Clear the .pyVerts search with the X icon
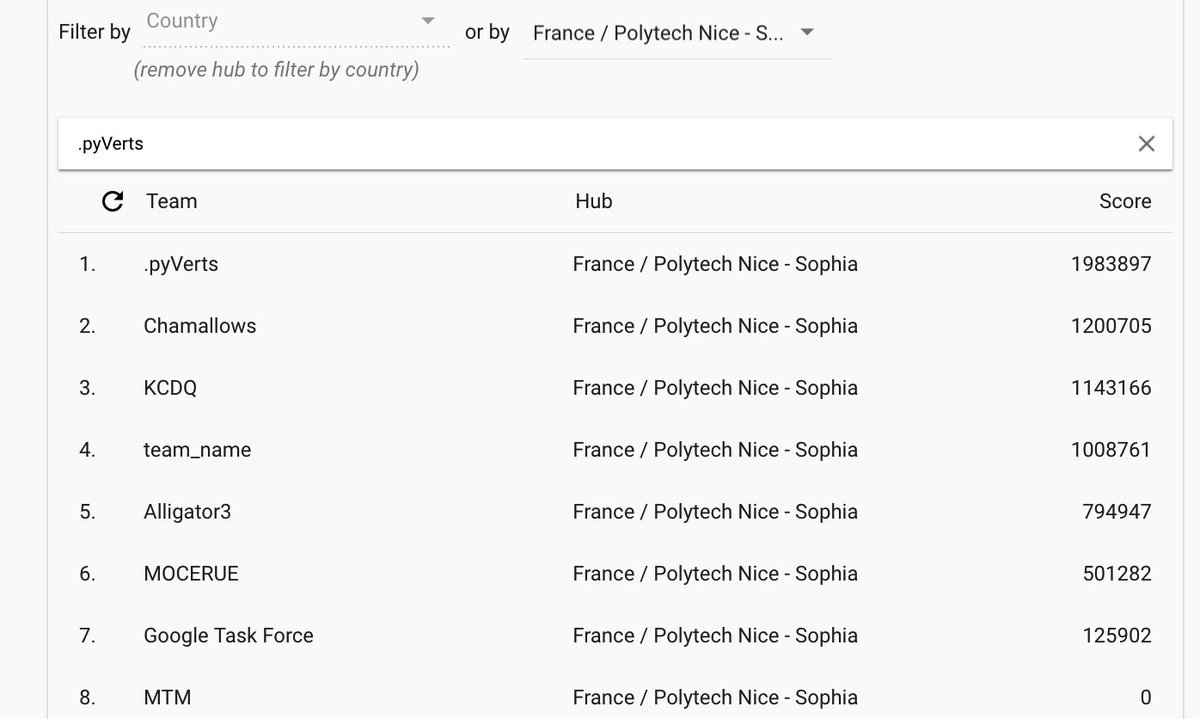Screen dimensions: 1200x719 click(1146, 144)
